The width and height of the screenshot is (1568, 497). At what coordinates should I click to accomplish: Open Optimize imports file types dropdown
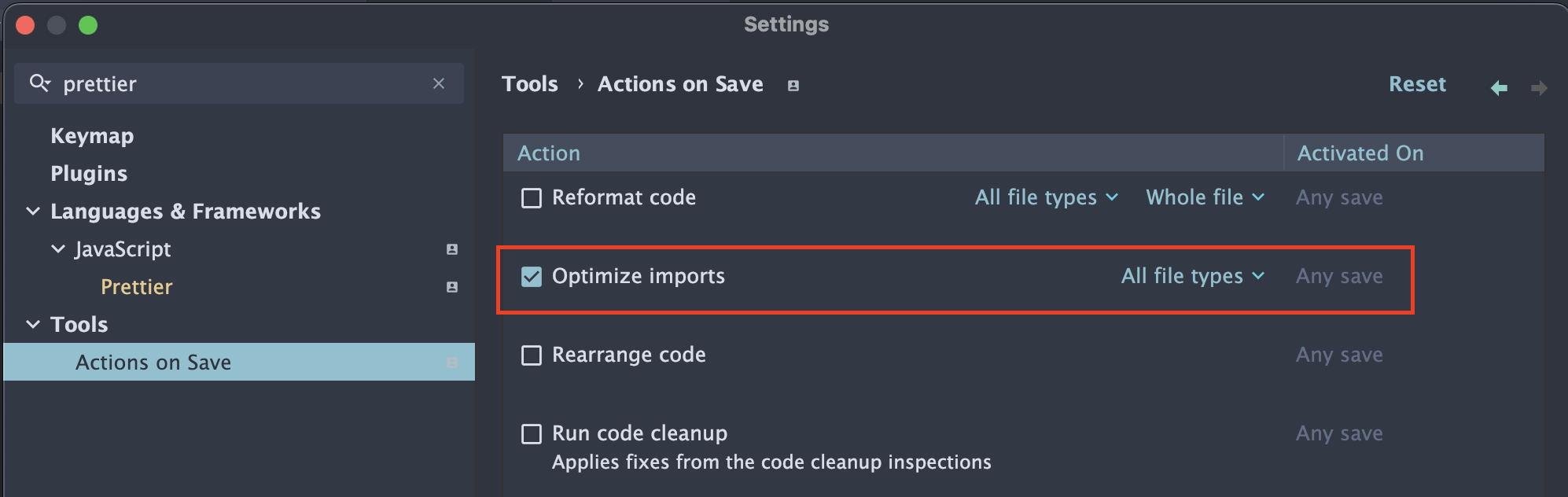pos(1192,276)
